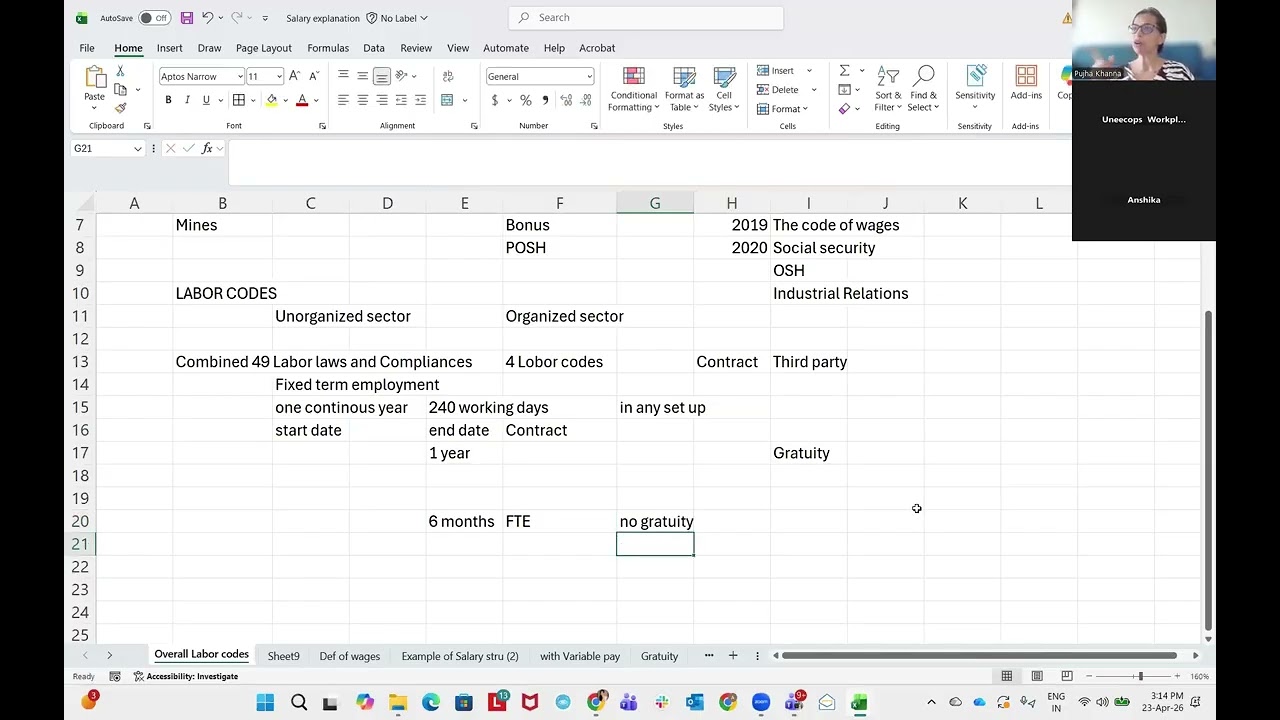Screen dimensions: 1280x720
Task: Click the Merge & Center icon
Action: [x=447, y=100]
